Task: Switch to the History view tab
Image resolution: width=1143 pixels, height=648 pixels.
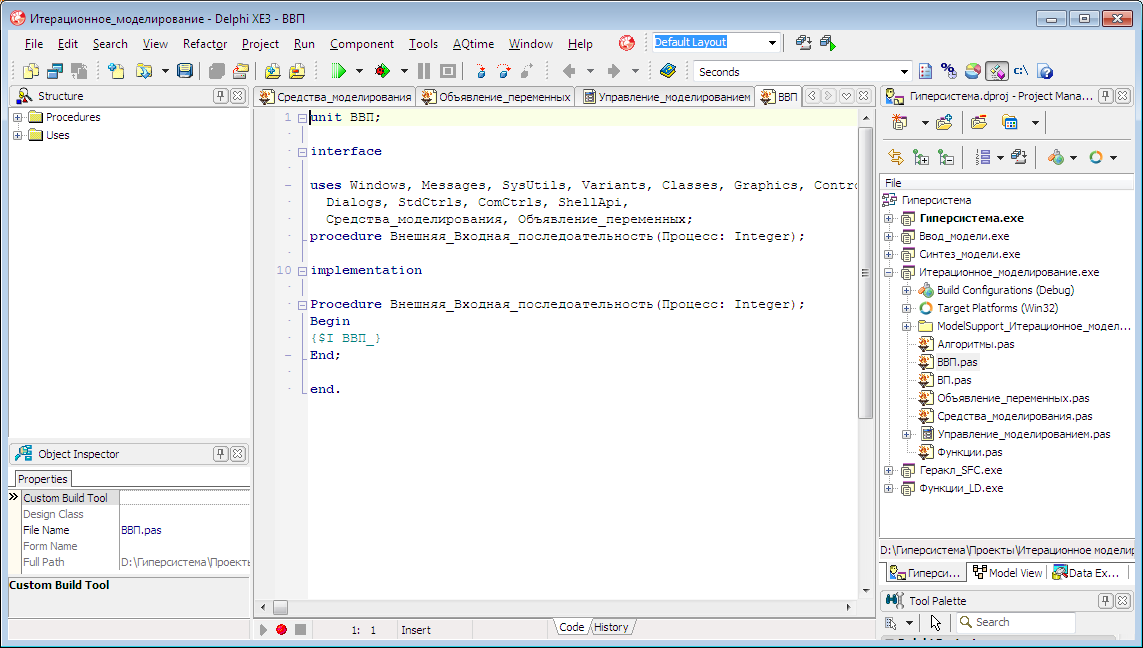Action: pyautogui.click(x=611, y=627)
